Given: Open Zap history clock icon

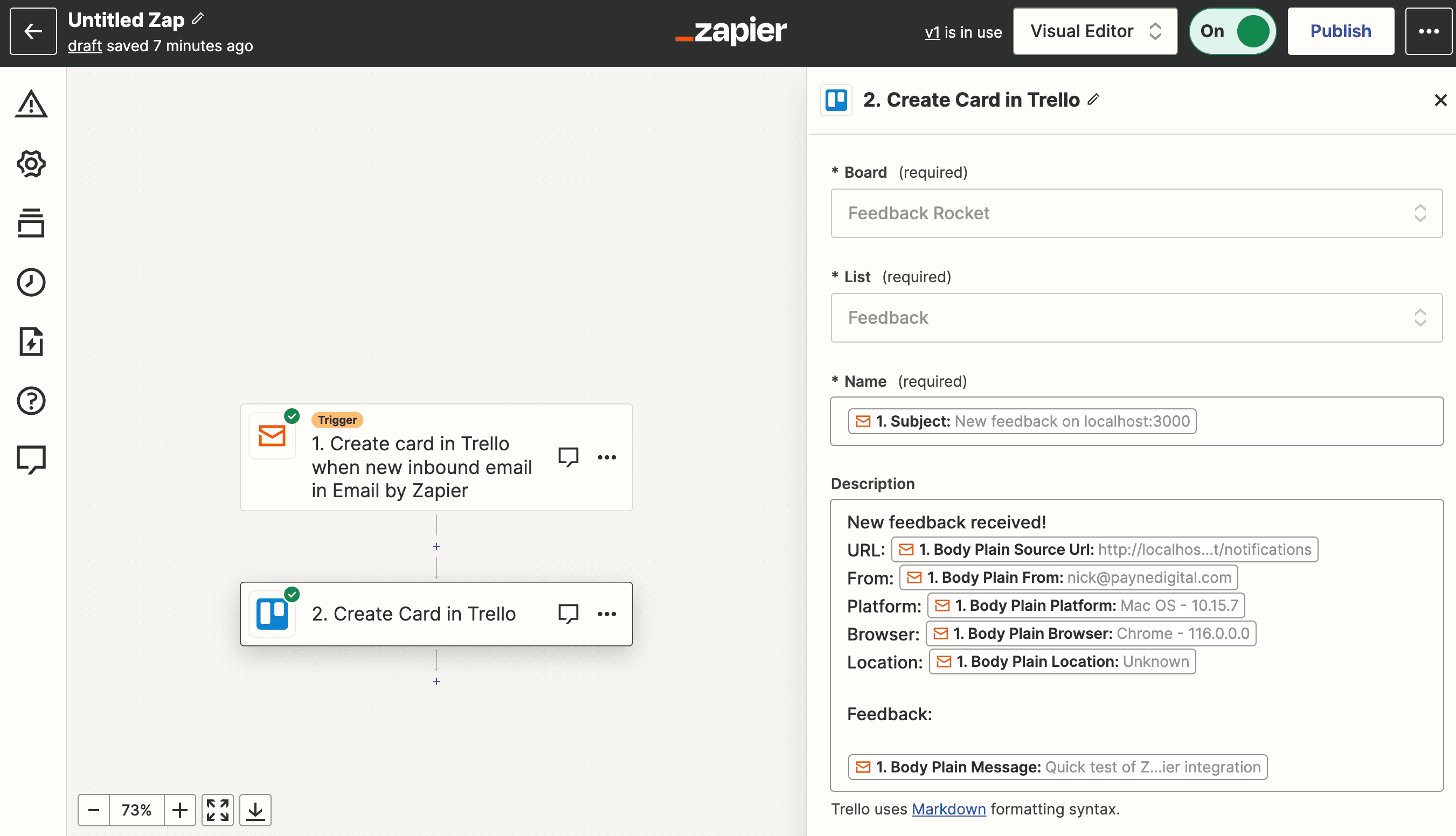Looking at the screenshot, I should (31, 282).
